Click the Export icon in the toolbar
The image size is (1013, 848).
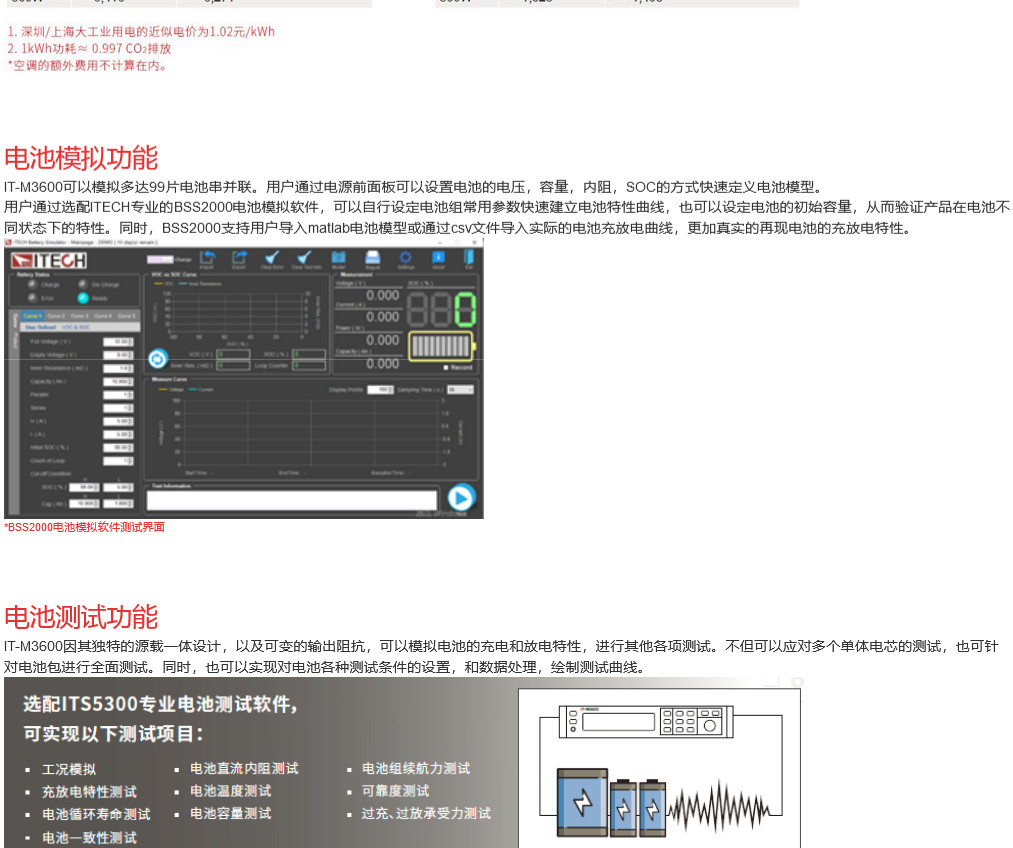click(x=239, y=258)
